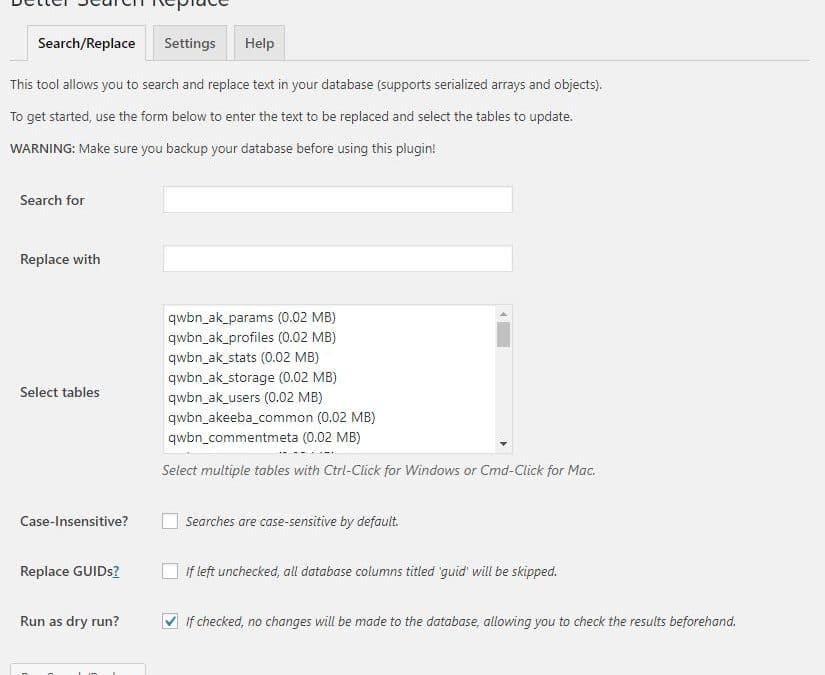Image resolution: width=825 pixels, height=675 pixels.
Task: Select the qwbn_commentmeta table entry
Action: click(x=264, y=437)
